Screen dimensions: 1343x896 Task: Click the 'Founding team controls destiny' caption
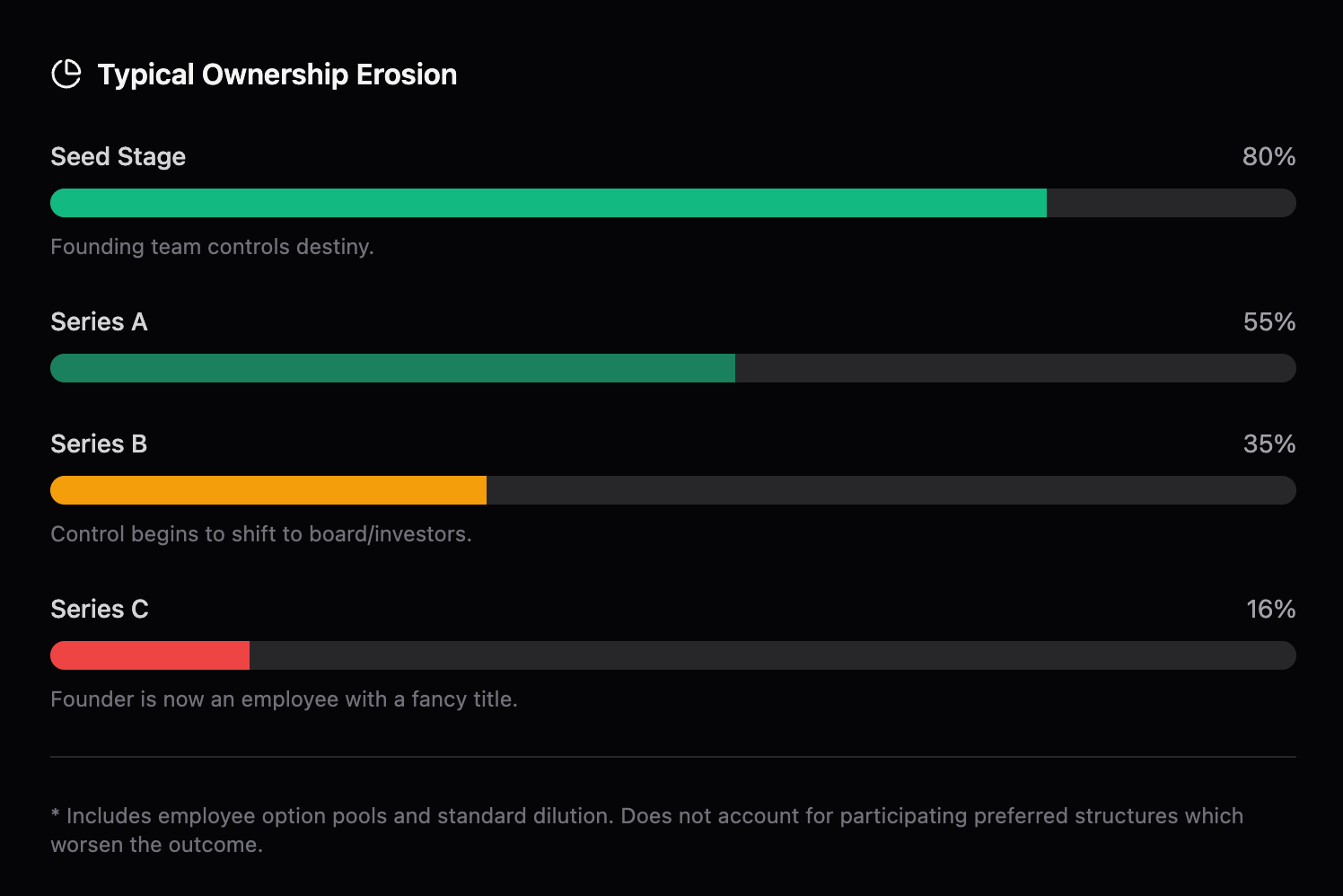point(212,247)
